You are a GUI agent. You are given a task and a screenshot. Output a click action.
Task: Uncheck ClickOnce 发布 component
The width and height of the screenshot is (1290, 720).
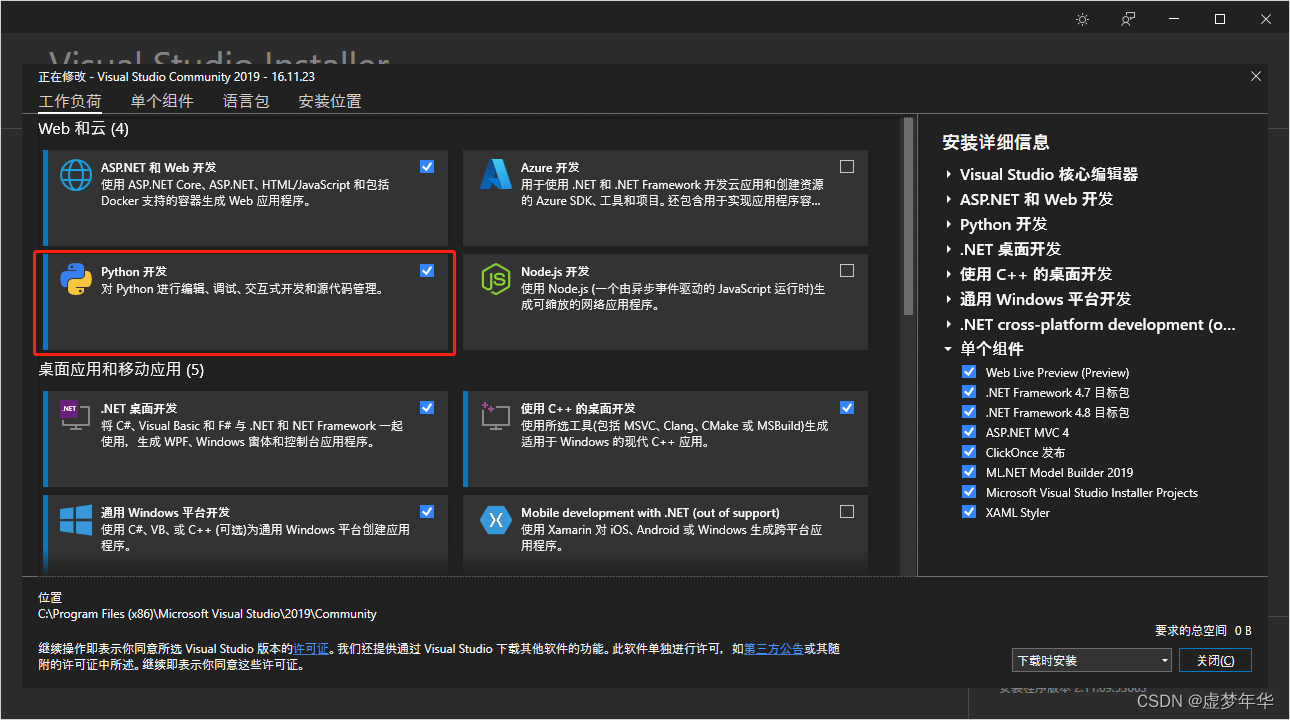968,452
